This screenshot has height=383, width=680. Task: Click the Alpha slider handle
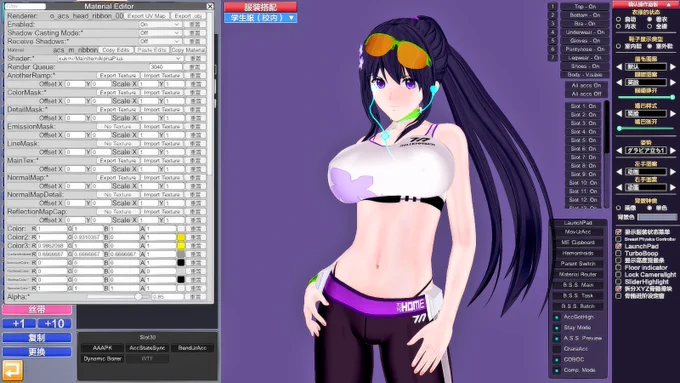click(x=138, y=297)
